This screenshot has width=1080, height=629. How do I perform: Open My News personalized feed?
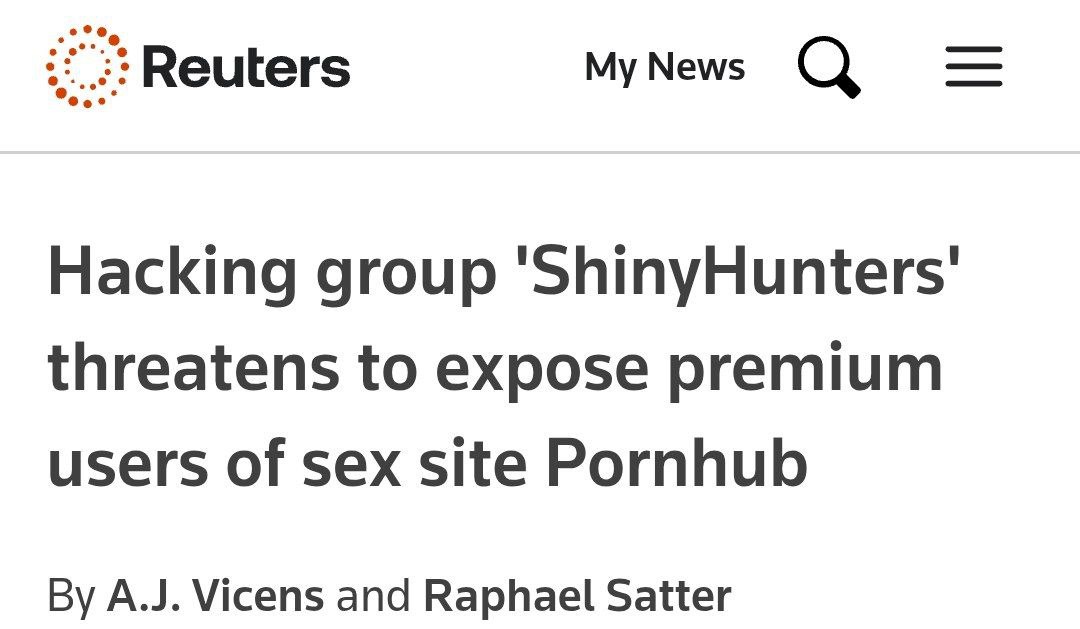(x=665, y=67)
